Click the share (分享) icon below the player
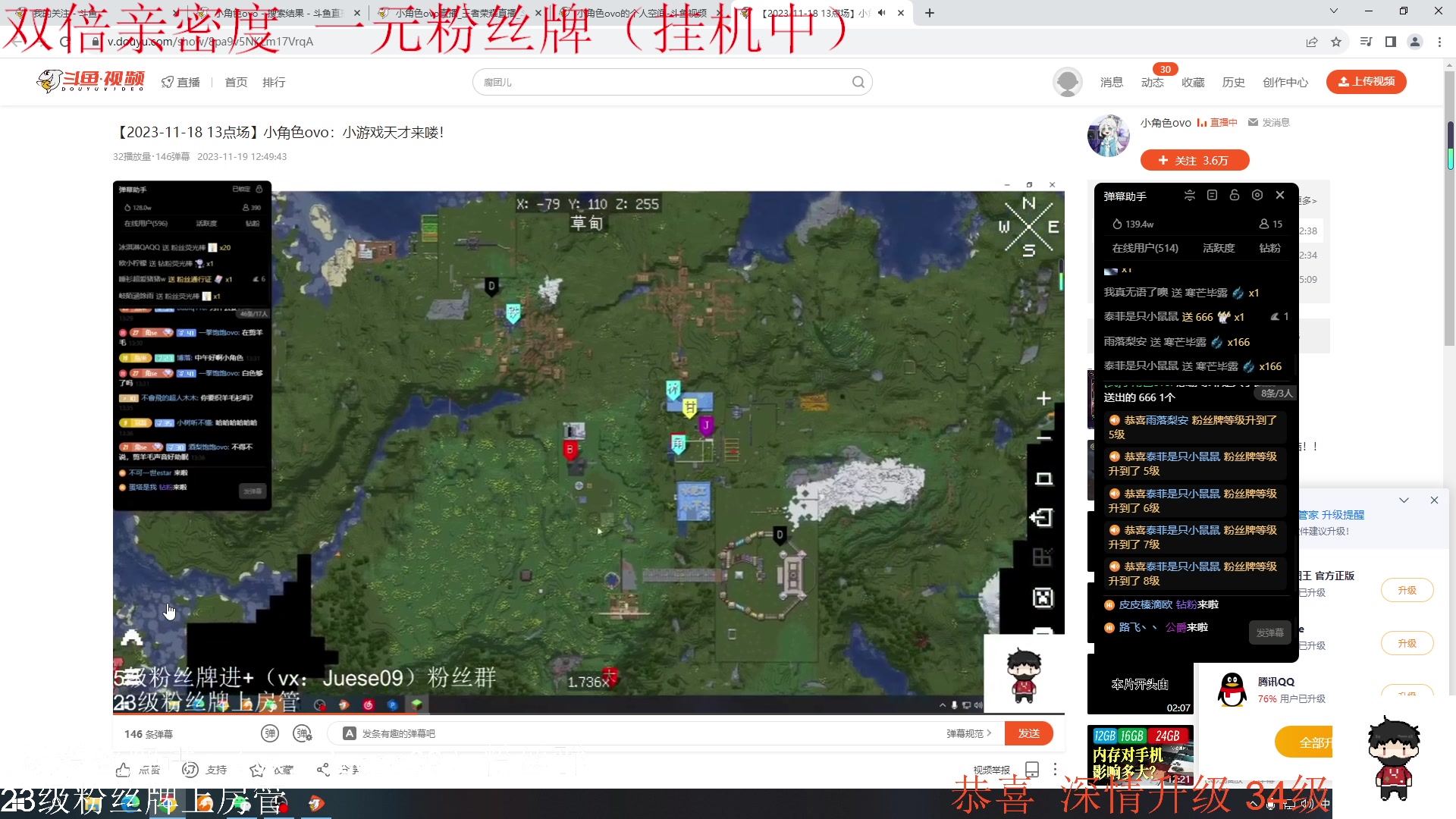 tap(322, 770)
